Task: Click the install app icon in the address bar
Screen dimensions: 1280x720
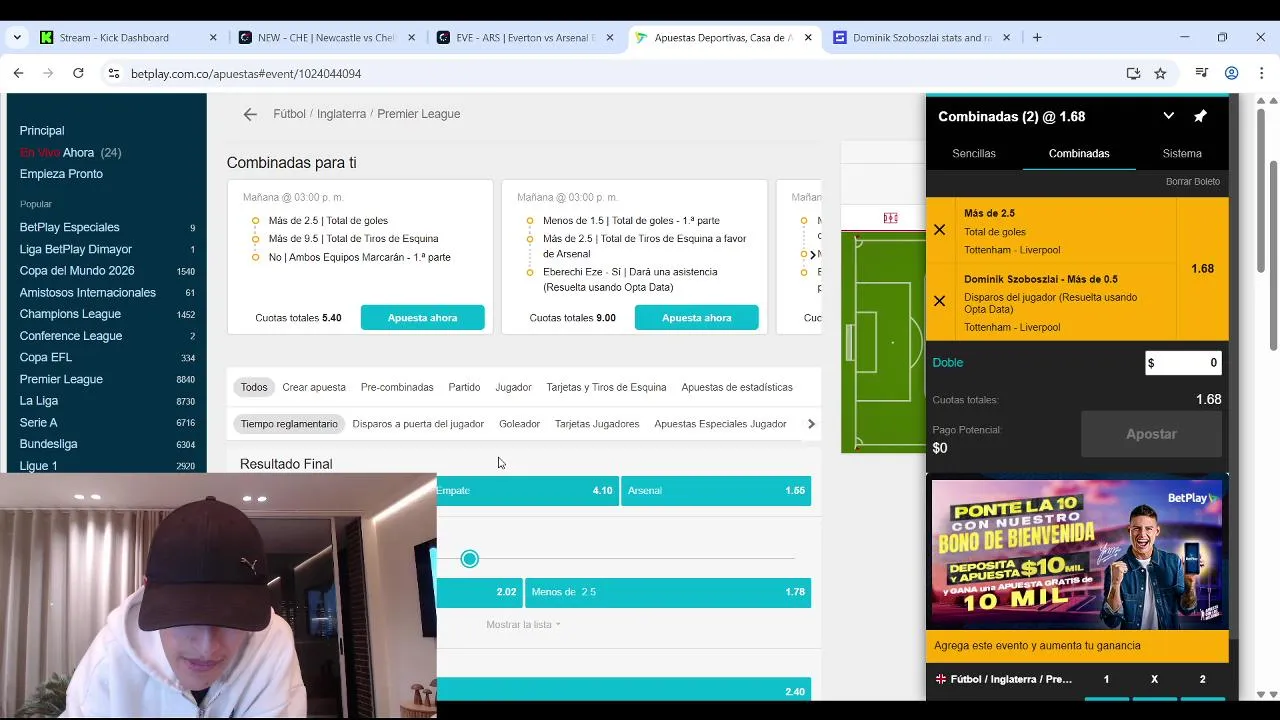Action: click(1133, 73)
